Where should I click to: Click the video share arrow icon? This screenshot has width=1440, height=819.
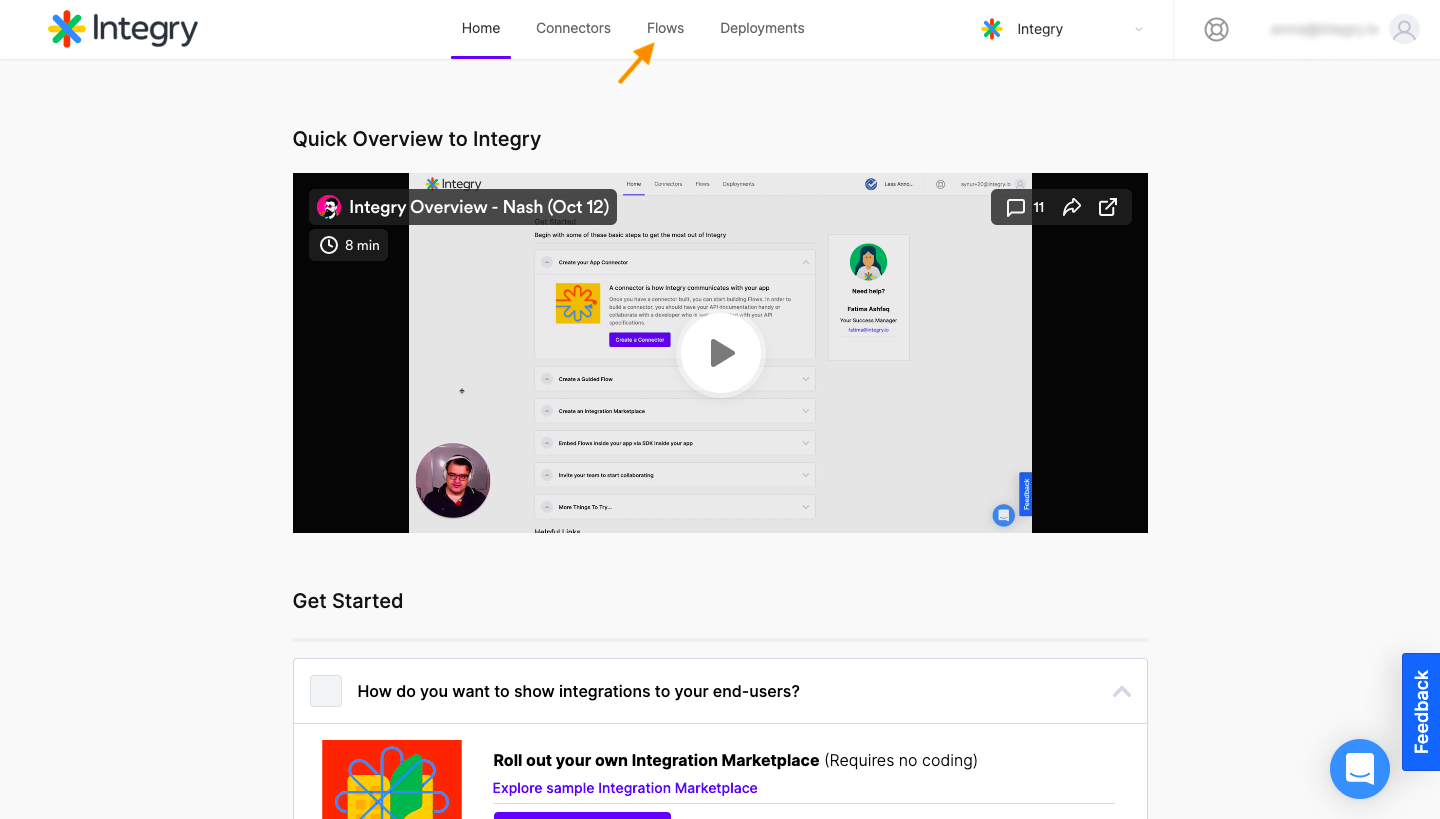click(x=1072, y=207)
